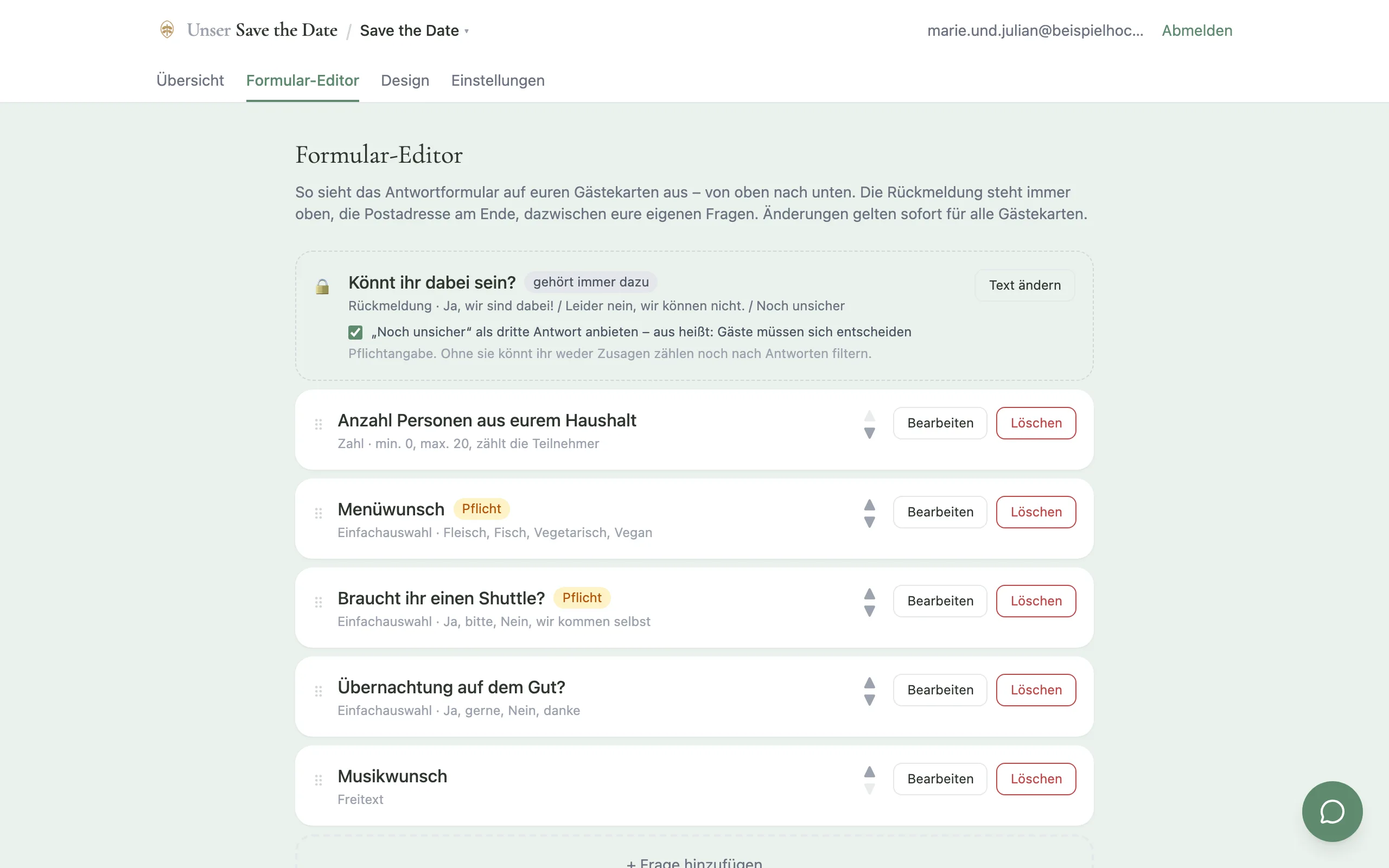
Task: Click Abmelden to log out
Action: pyautogui.click(x=1197, y=30)
